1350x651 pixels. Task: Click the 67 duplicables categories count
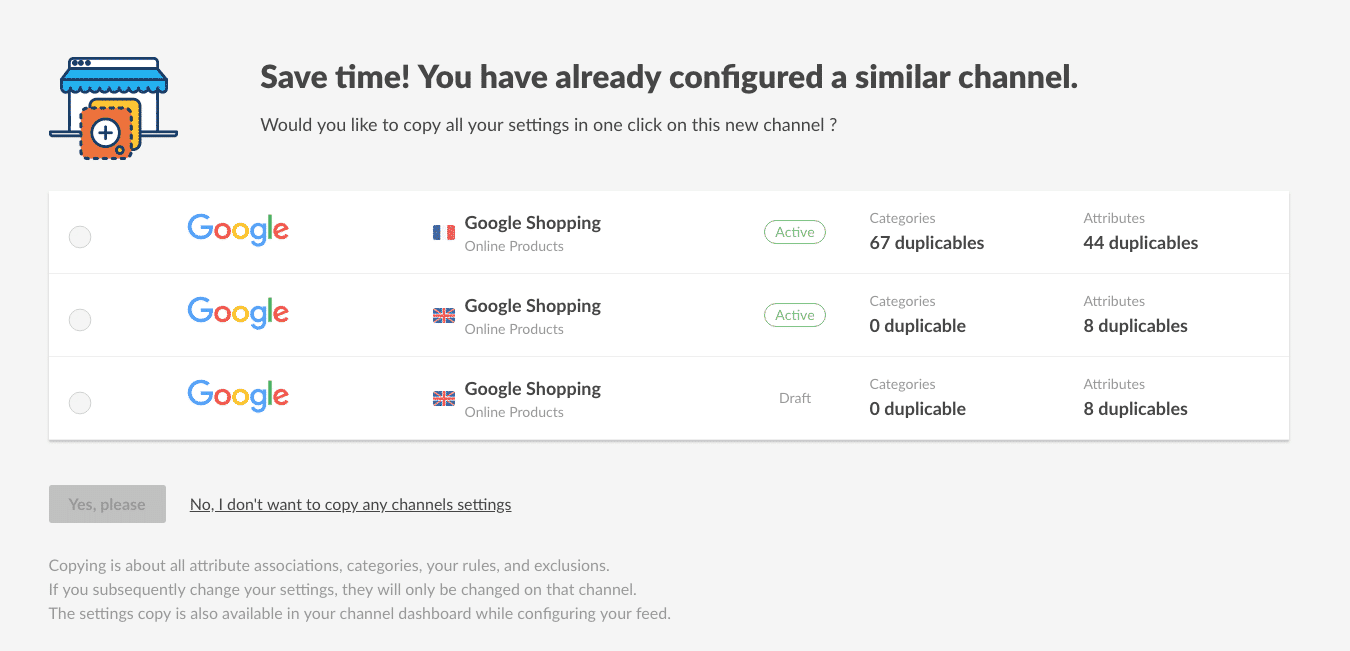tap(927, 243)
